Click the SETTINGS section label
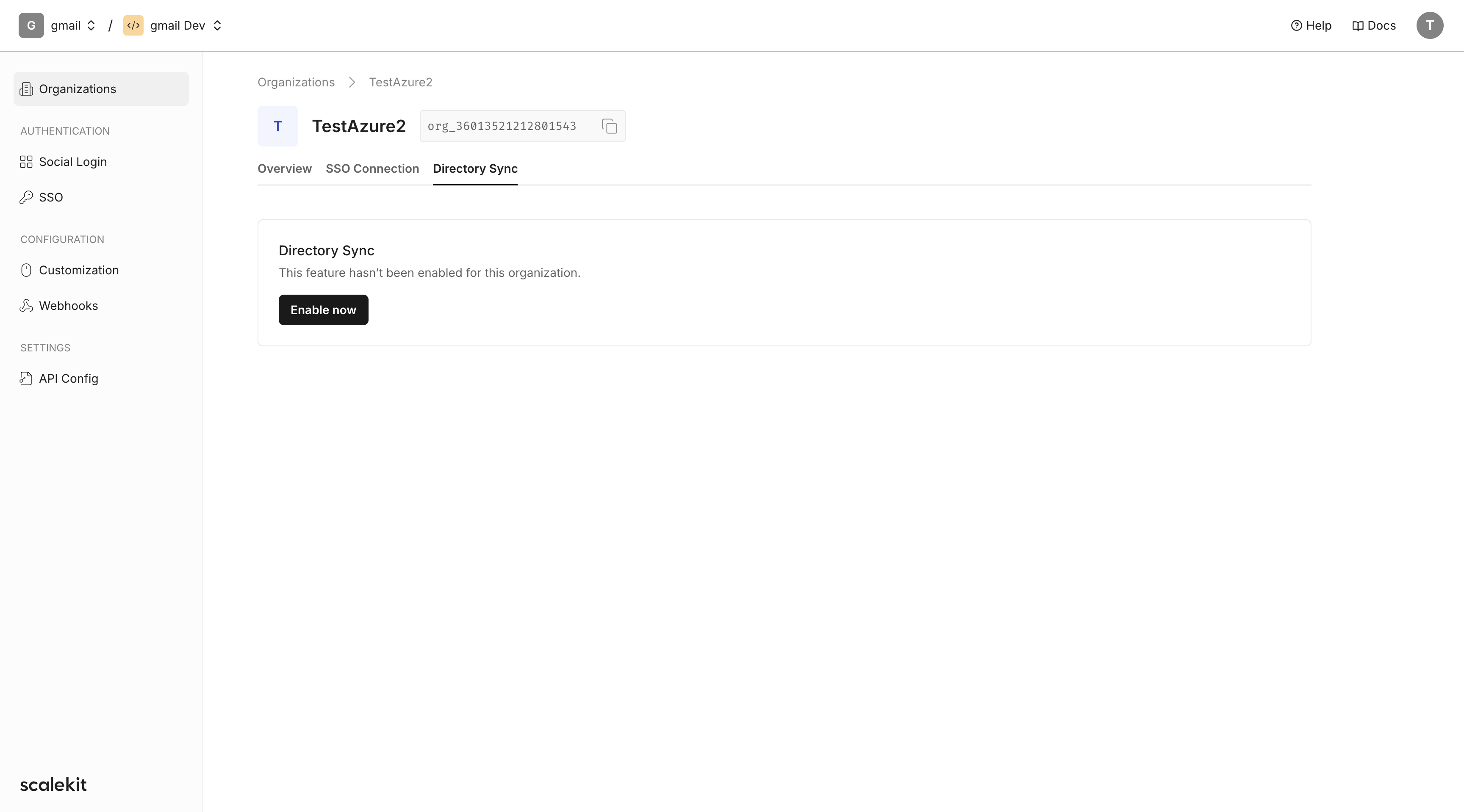This screenshot has width=1464, height=812. (x=45, y=348)
